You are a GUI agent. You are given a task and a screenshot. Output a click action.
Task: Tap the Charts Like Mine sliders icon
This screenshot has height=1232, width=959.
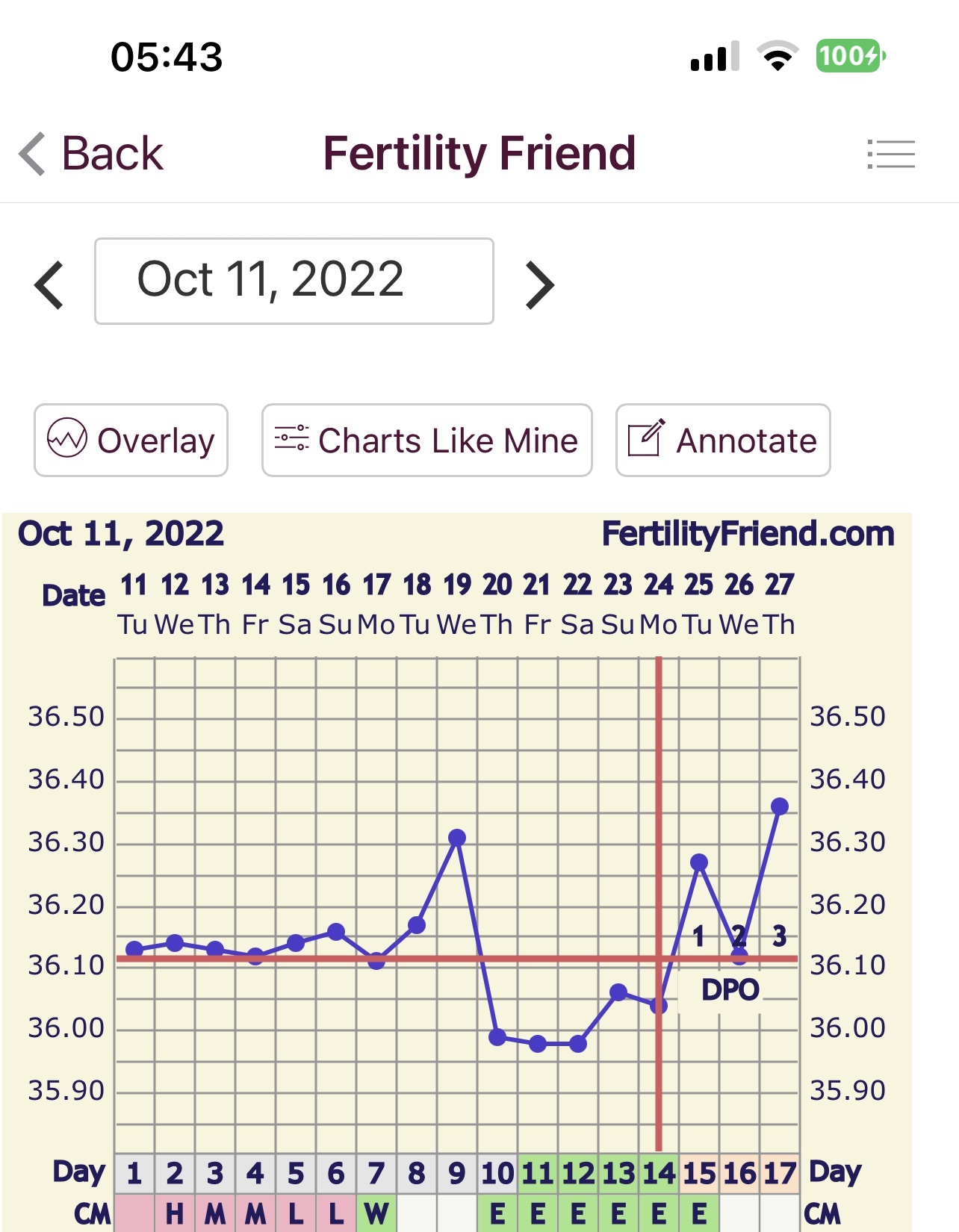coord(291,438)
